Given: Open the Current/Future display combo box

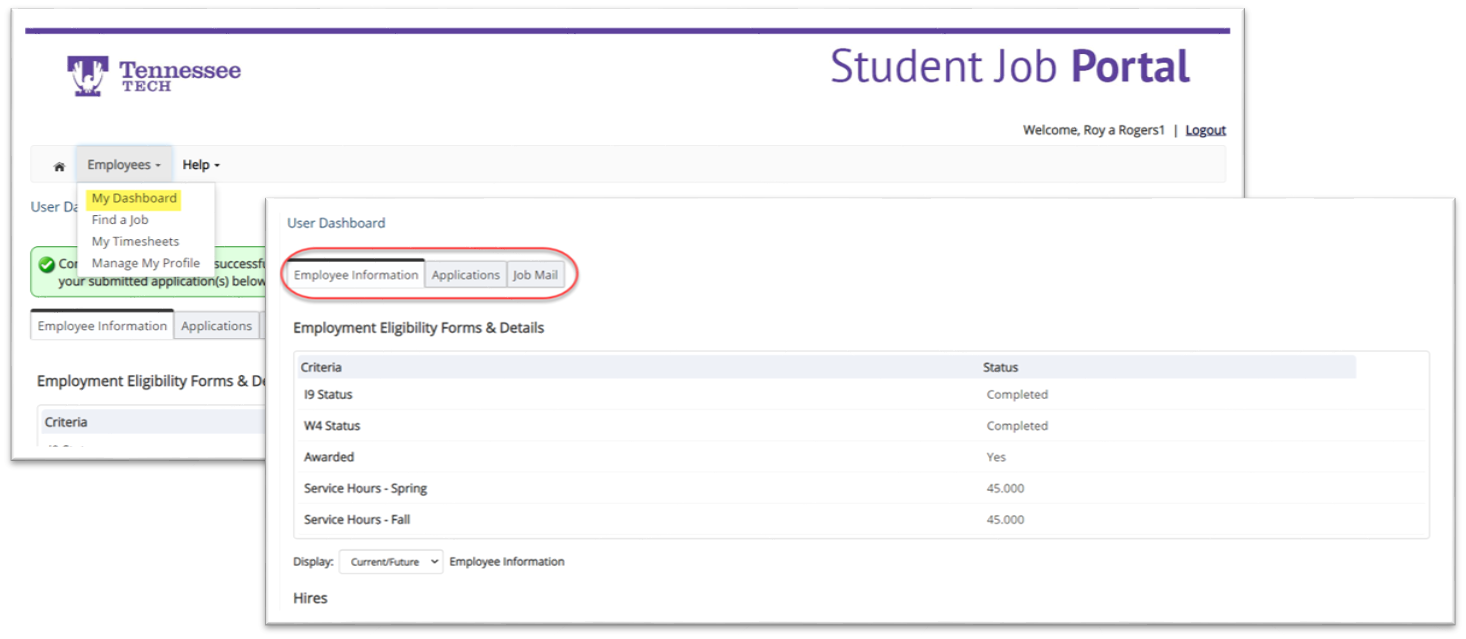Looking at the screenshot, I should (390, 562).
